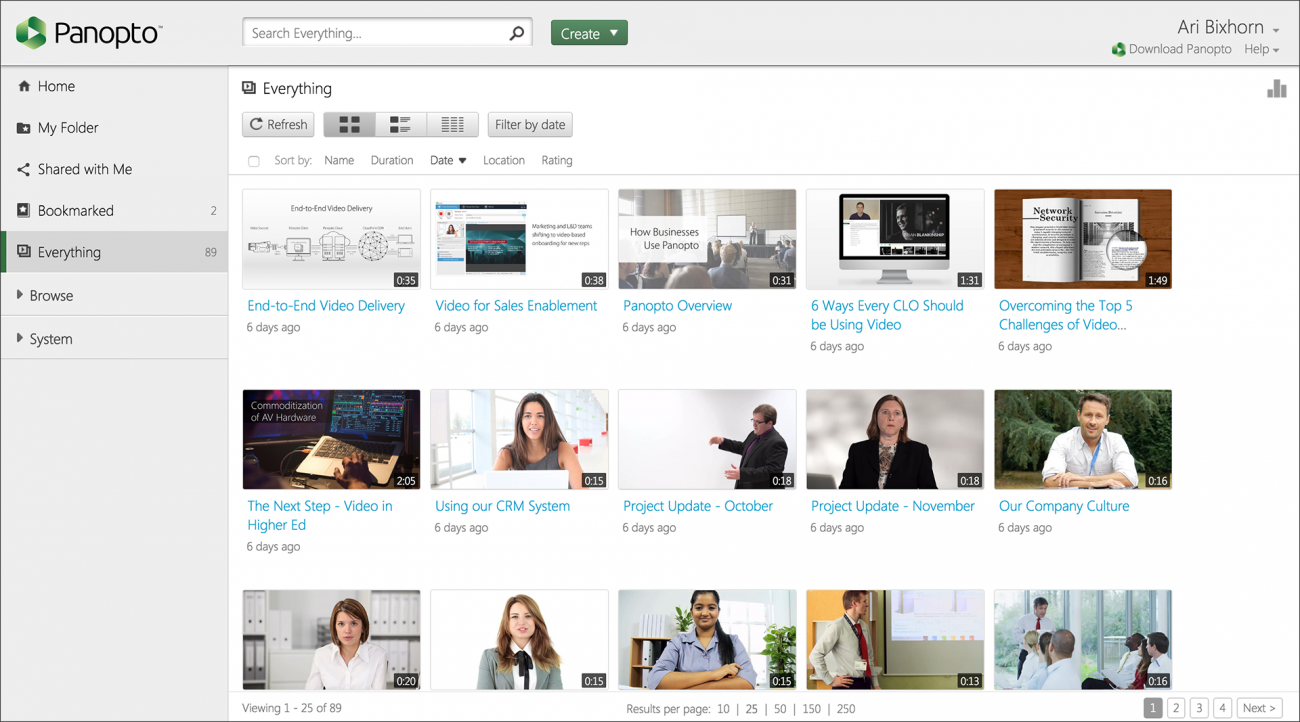
Task: Switch to the list view icon
Action: 400,124
